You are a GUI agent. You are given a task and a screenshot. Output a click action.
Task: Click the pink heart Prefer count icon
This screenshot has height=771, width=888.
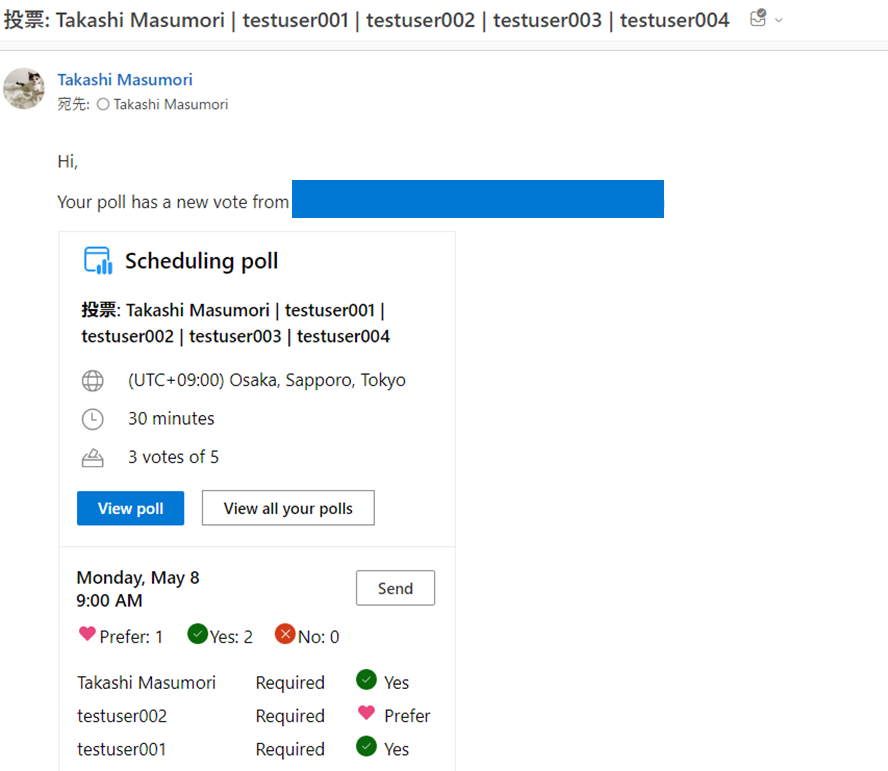click(87, 633)
